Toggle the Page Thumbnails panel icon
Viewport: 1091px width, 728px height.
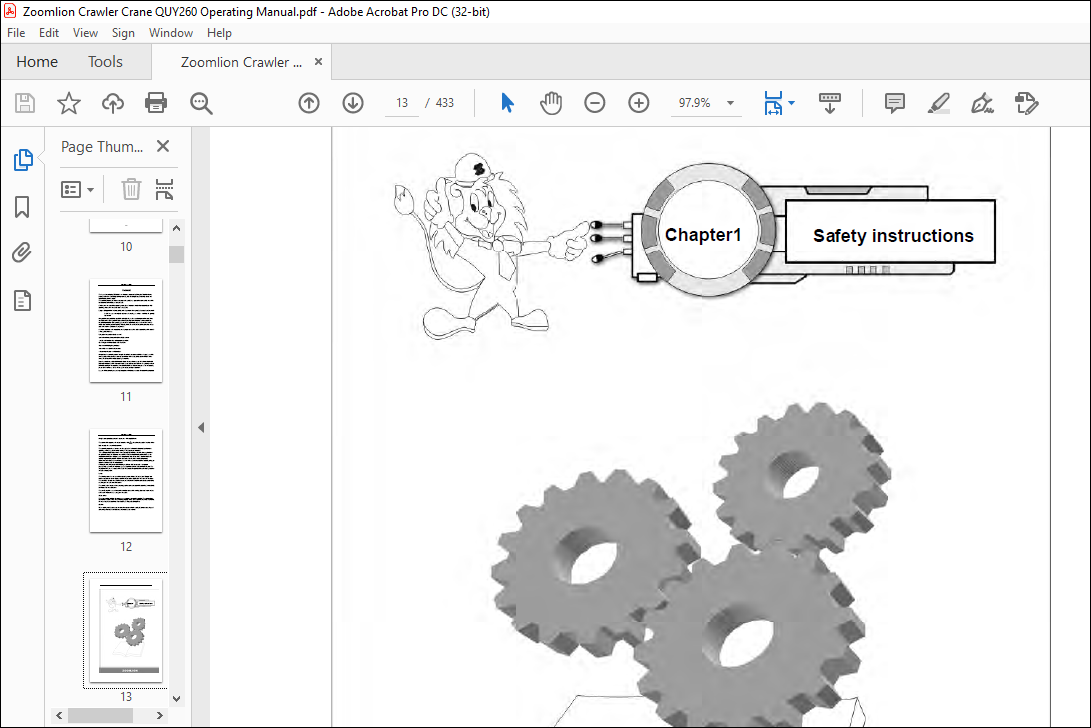tap(23, 159)
